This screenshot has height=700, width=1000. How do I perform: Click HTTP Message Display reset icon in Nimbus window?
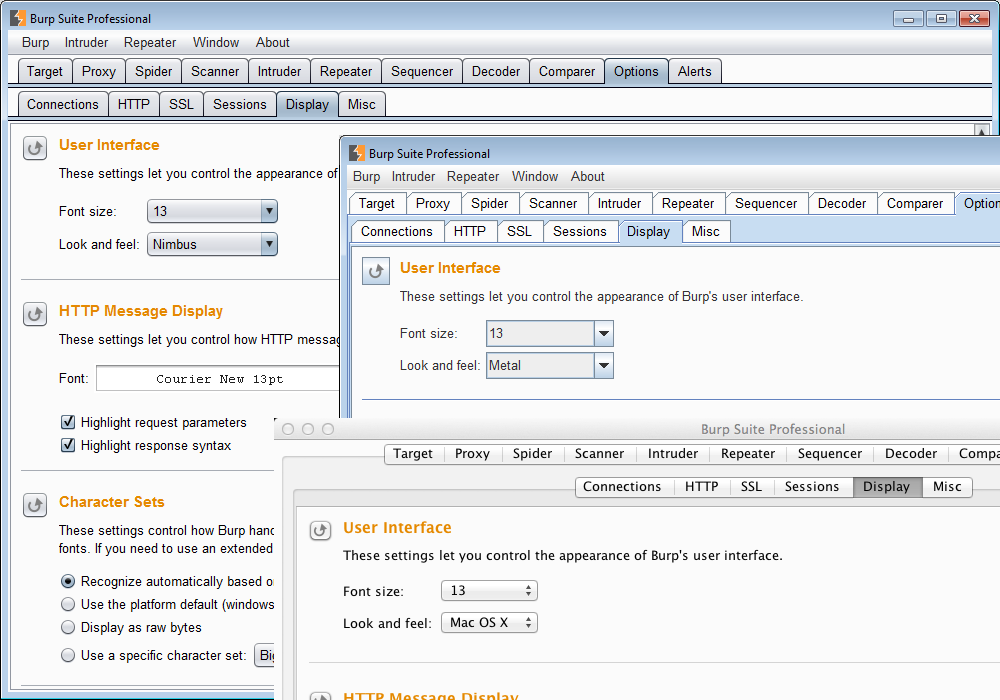point(35,314)
